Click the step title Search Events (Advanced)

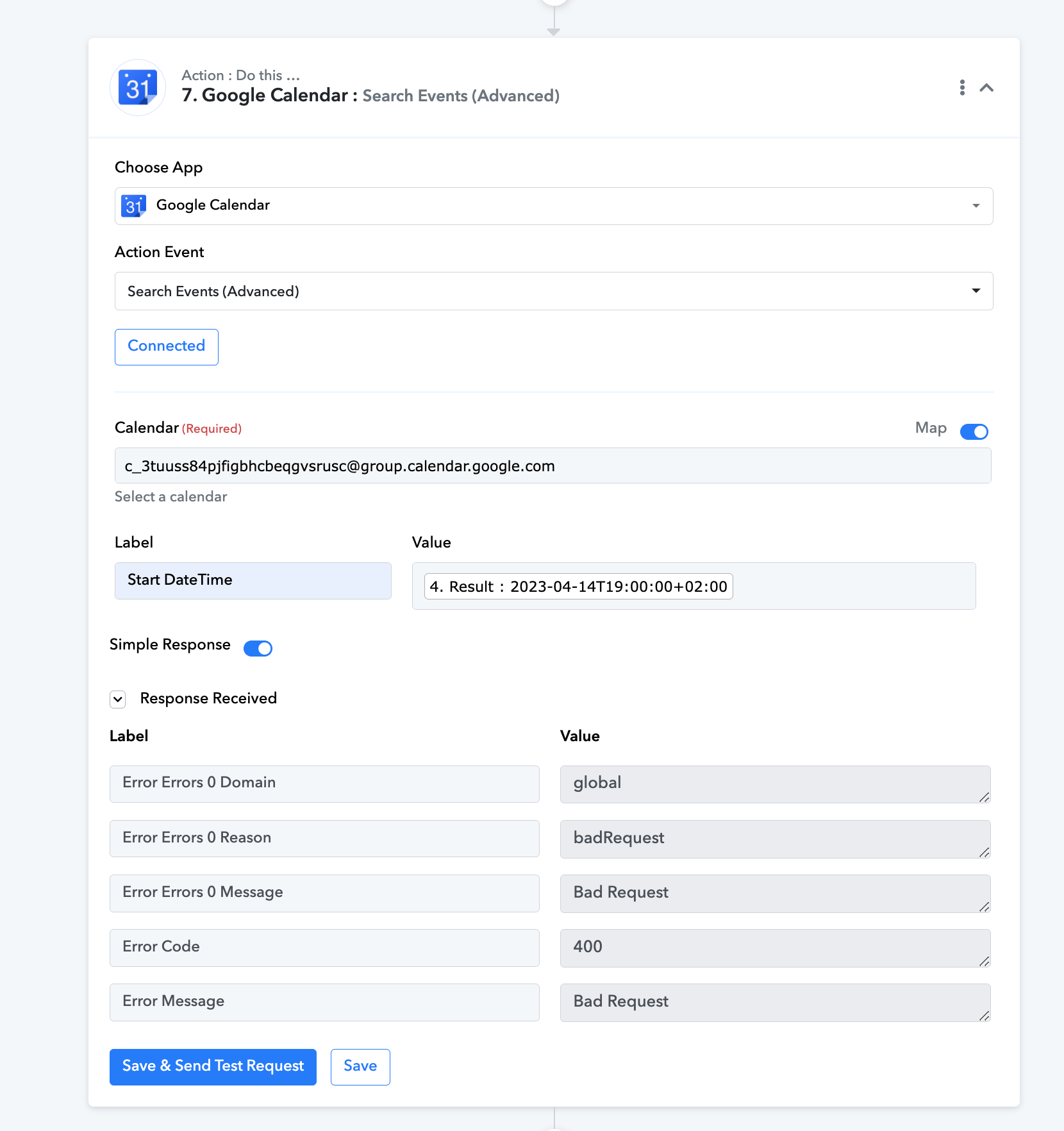click(461, 96)
